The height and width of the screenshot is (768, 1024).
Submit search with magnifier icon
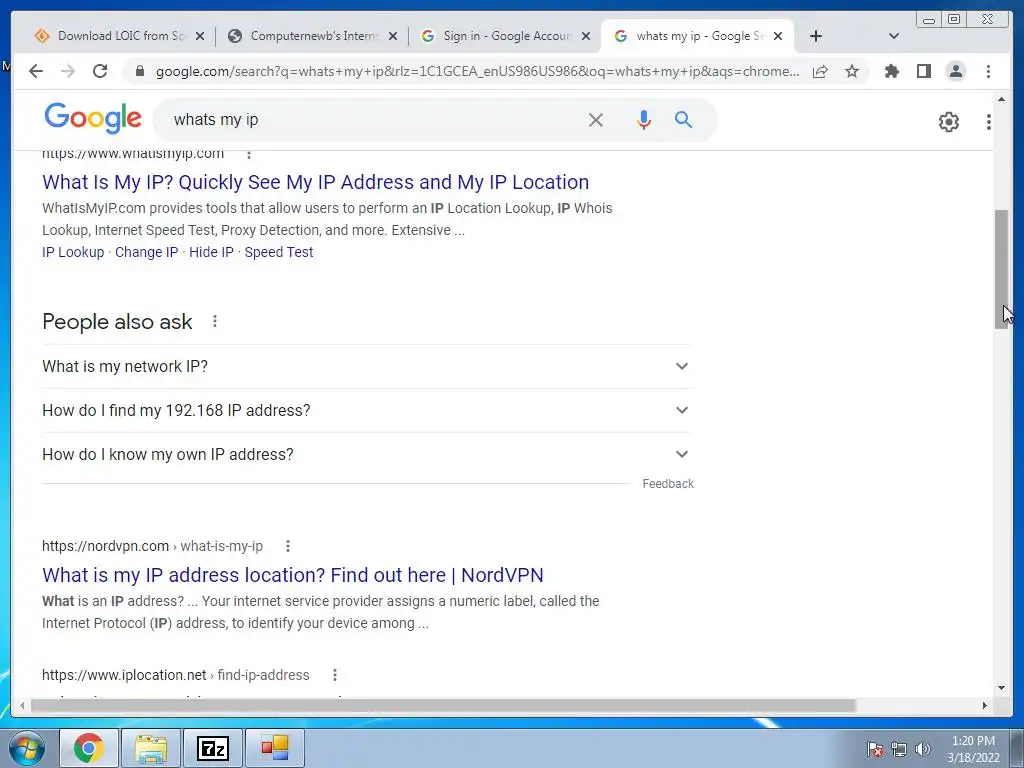[683, 120]
